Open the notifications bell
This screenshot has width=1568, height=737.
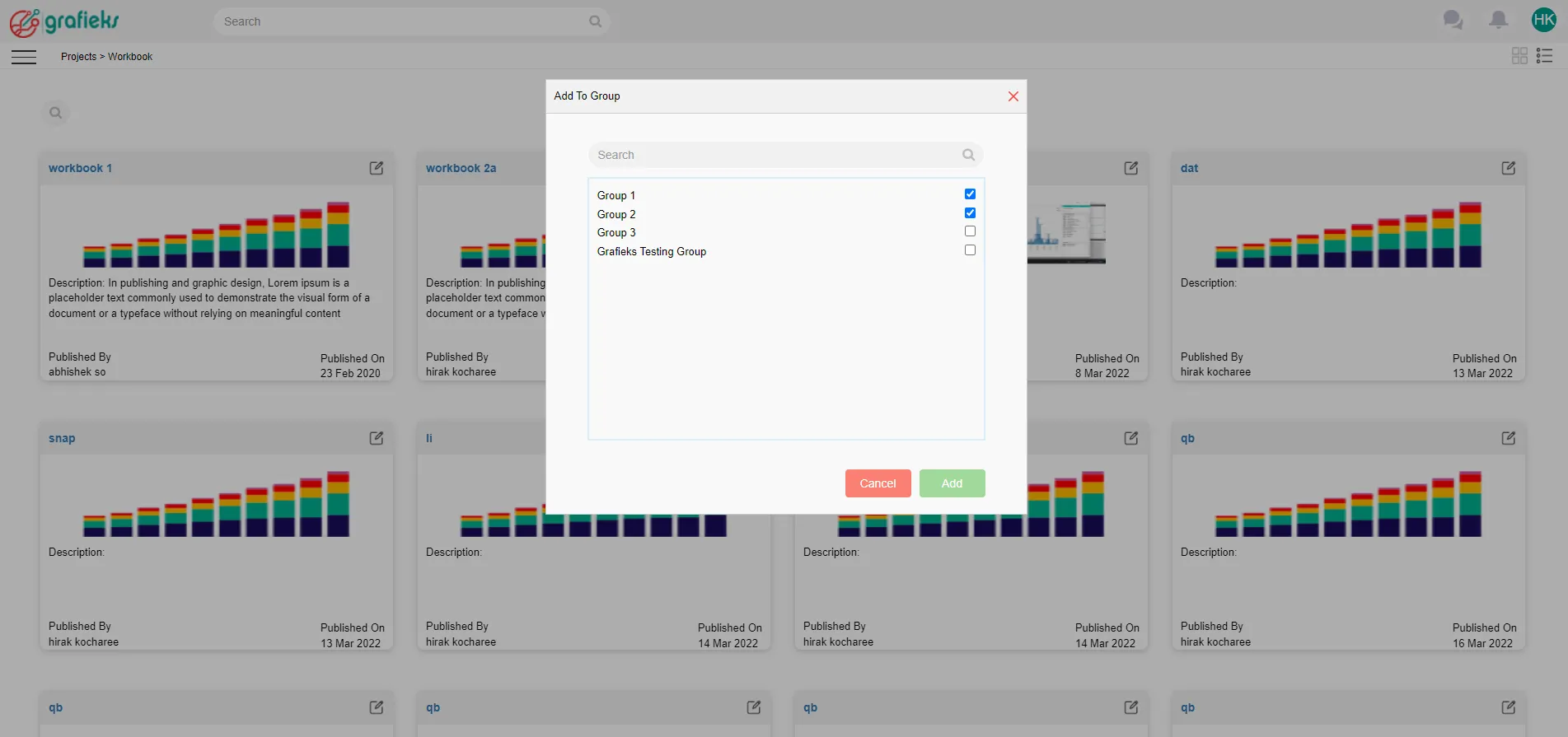pos(1499,20)
